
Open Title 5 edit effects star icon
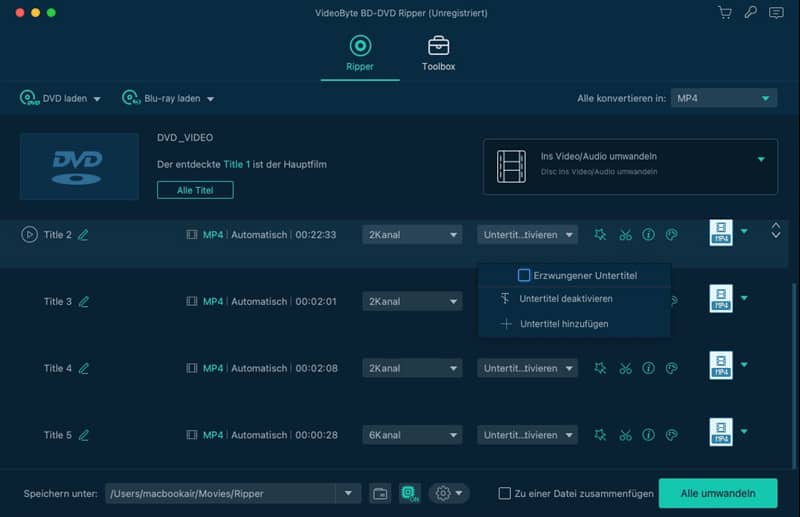pos(600,435)
